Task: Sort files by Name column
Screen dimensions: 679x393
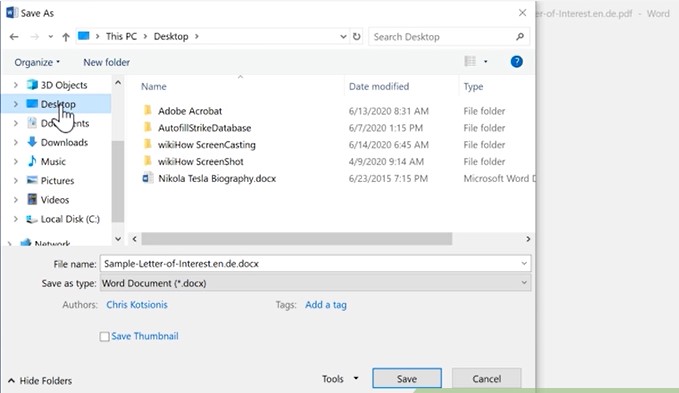Action: click(x=154, y=87)
